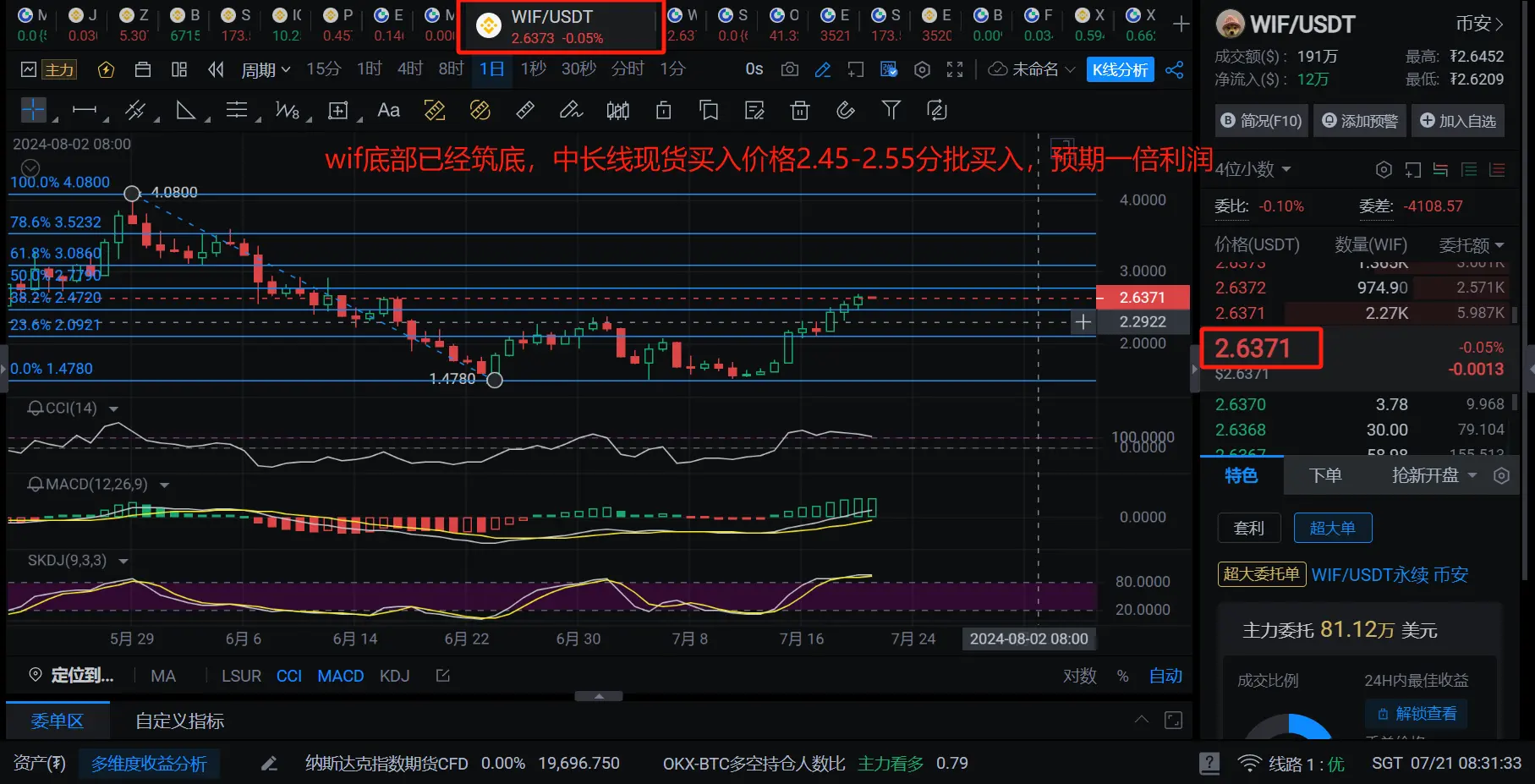
Task: Toggle the KDJ indicator
Action: click(394, 676)
